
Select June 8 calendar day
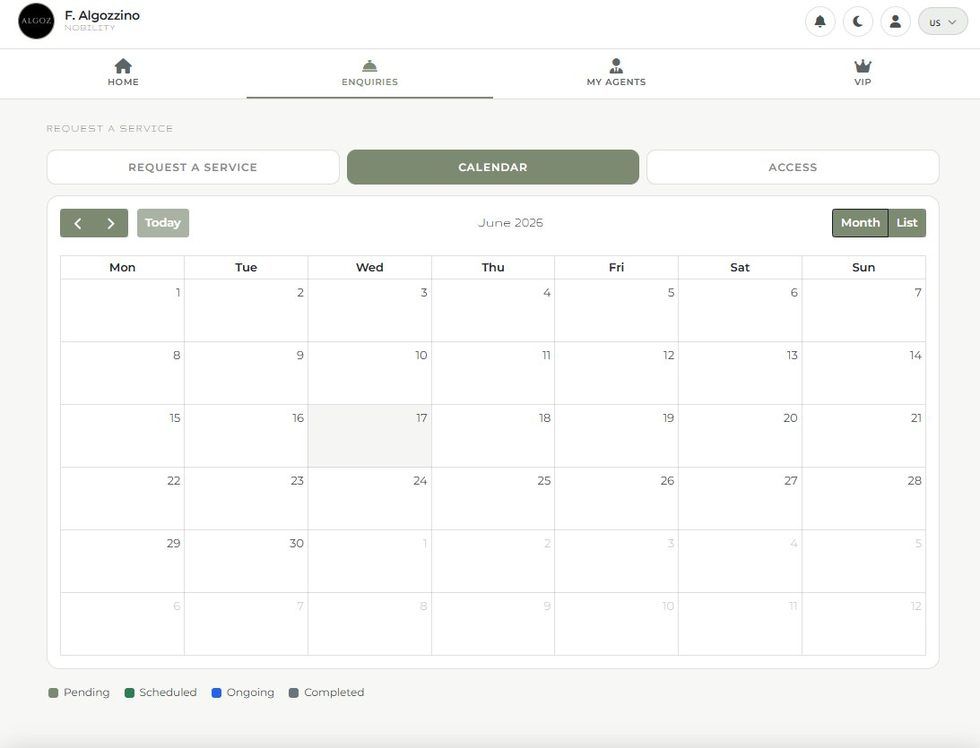point(122,373)
